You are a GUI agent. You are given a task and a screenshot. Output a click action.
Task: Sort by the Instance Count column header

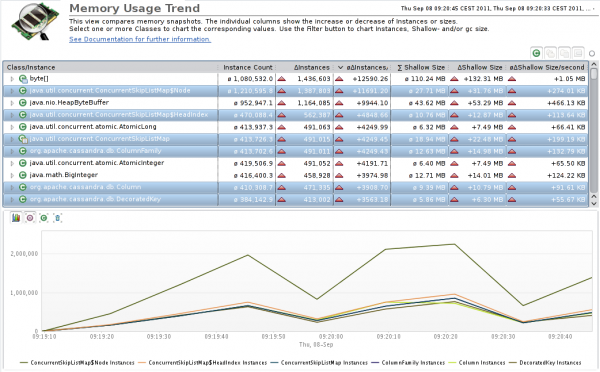(x=247, y=67)
